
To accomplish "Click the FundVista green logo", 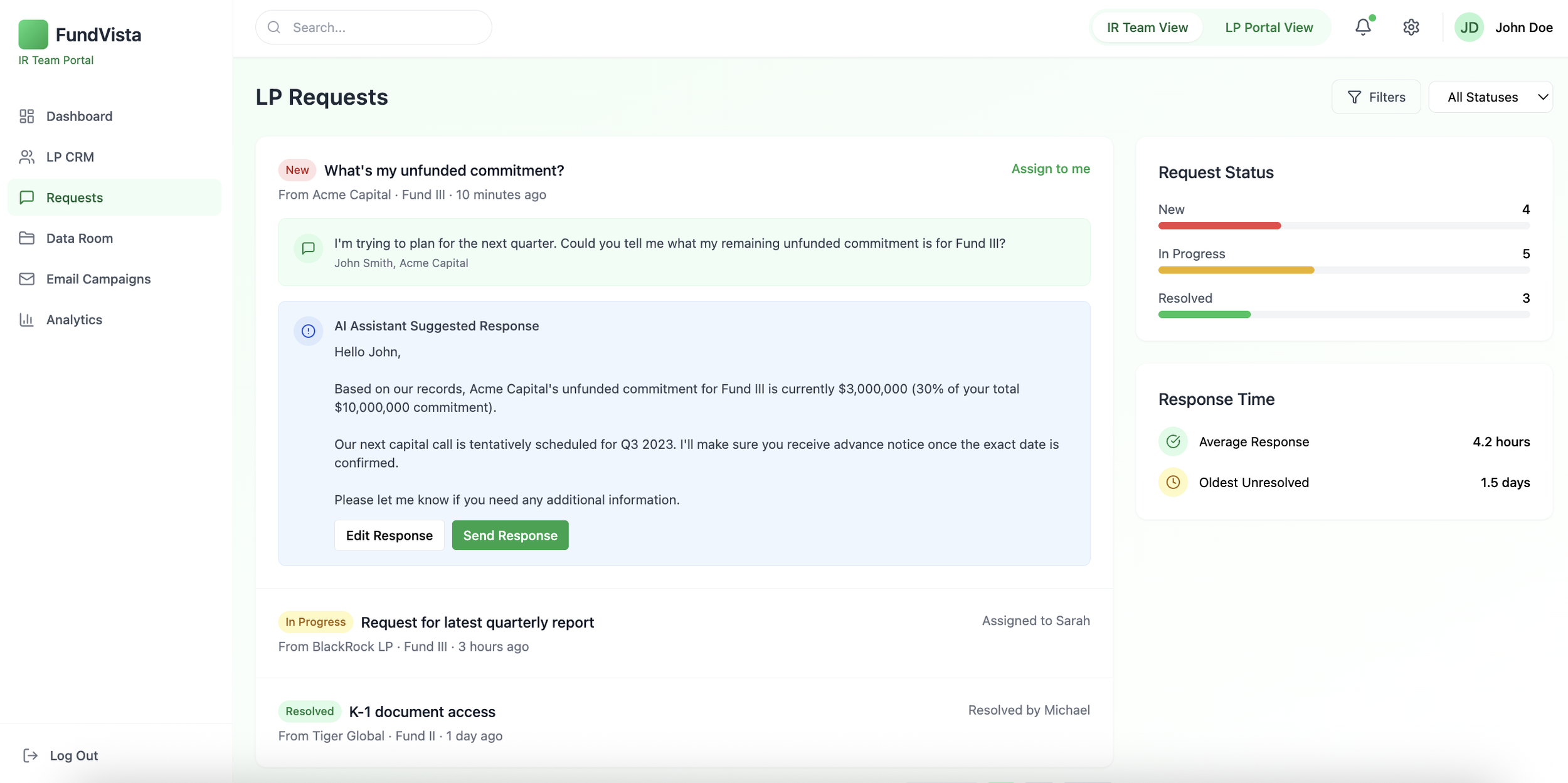I will tap(33, 34).
